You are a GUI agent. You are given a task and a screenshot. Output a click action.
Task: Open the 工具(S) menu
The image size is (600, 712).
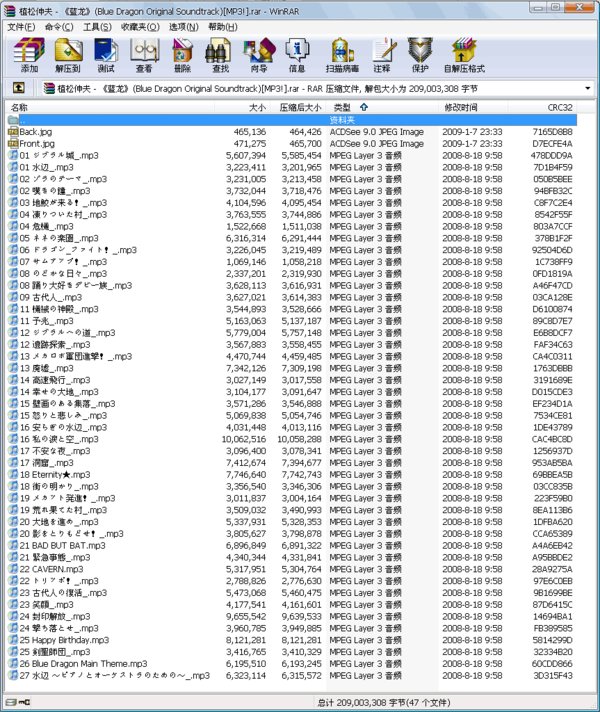pos(97,27)
